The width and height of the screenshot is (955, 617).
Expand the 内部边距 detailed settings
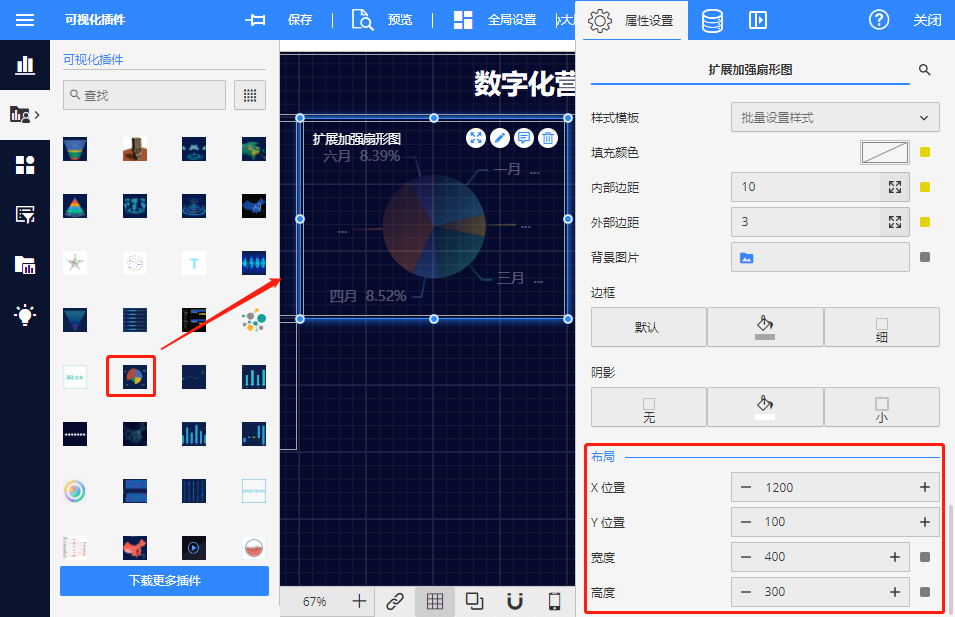[x=895, y=187]
